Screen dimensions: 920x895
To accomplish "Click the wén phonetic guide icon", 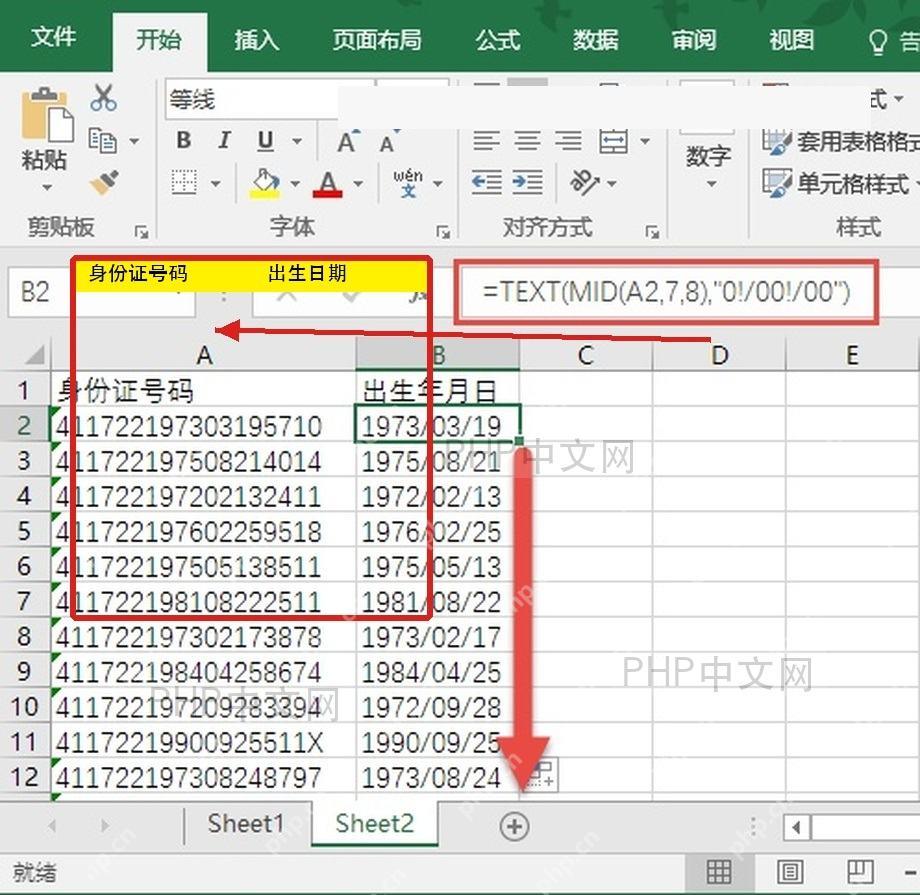I will [x=408, y=183].
